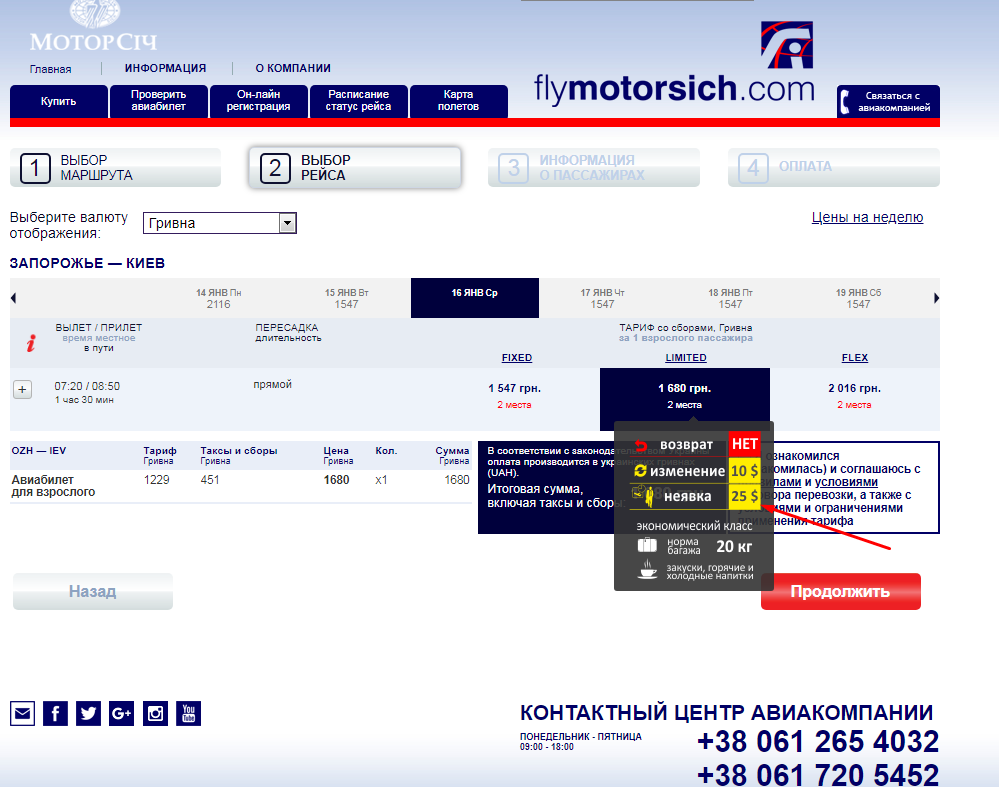Click the Связаться с авиакомпанией button

[x=888, y=101]
